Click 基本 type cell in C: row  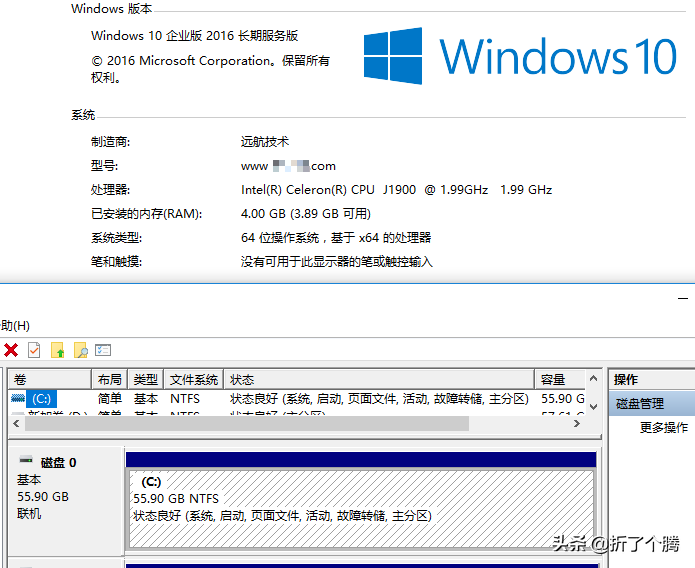pyautogui.click(x=146, y=399)
